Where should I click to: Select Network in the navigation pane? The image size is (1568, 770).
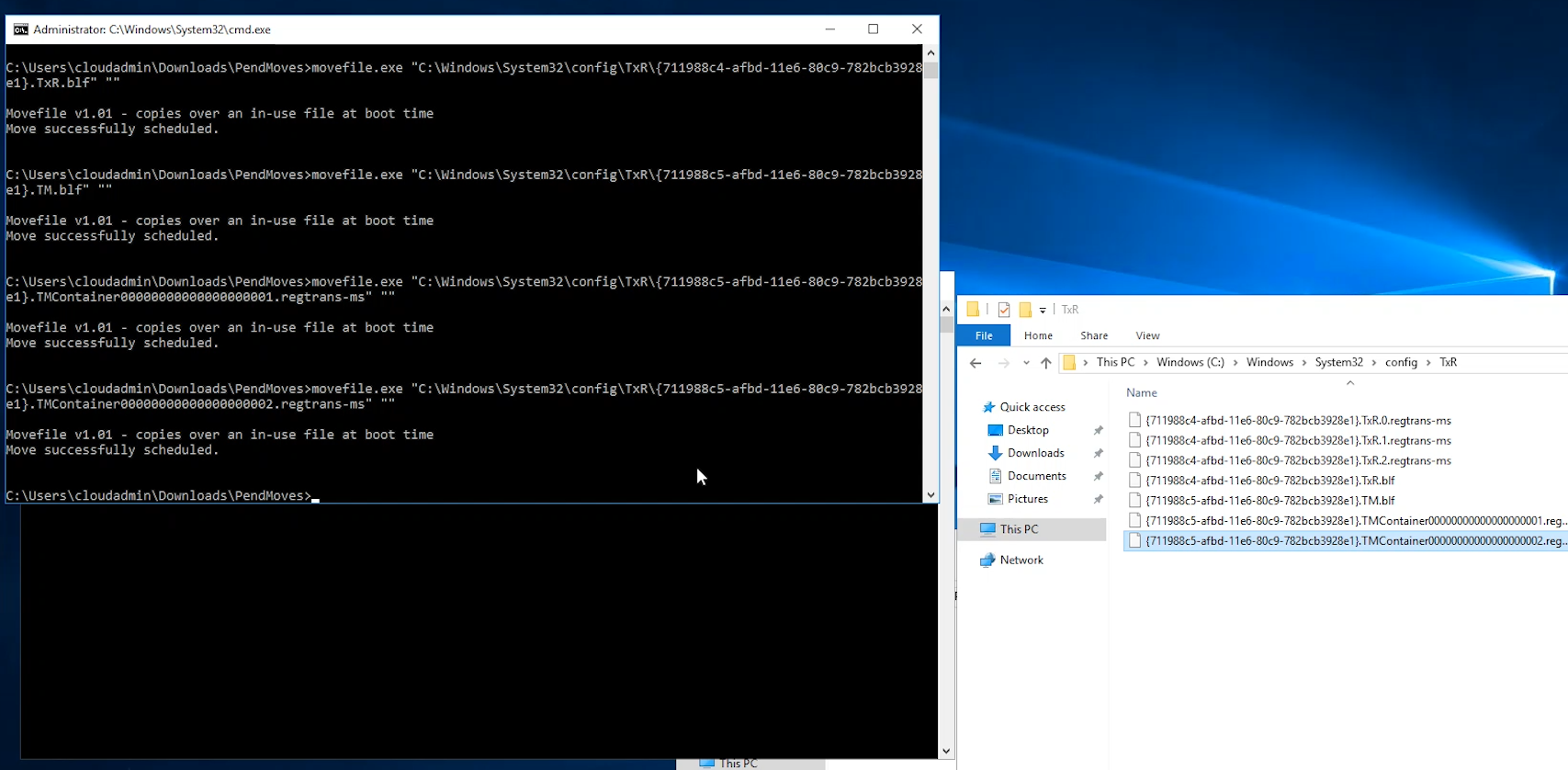(x=1021, y=560)
